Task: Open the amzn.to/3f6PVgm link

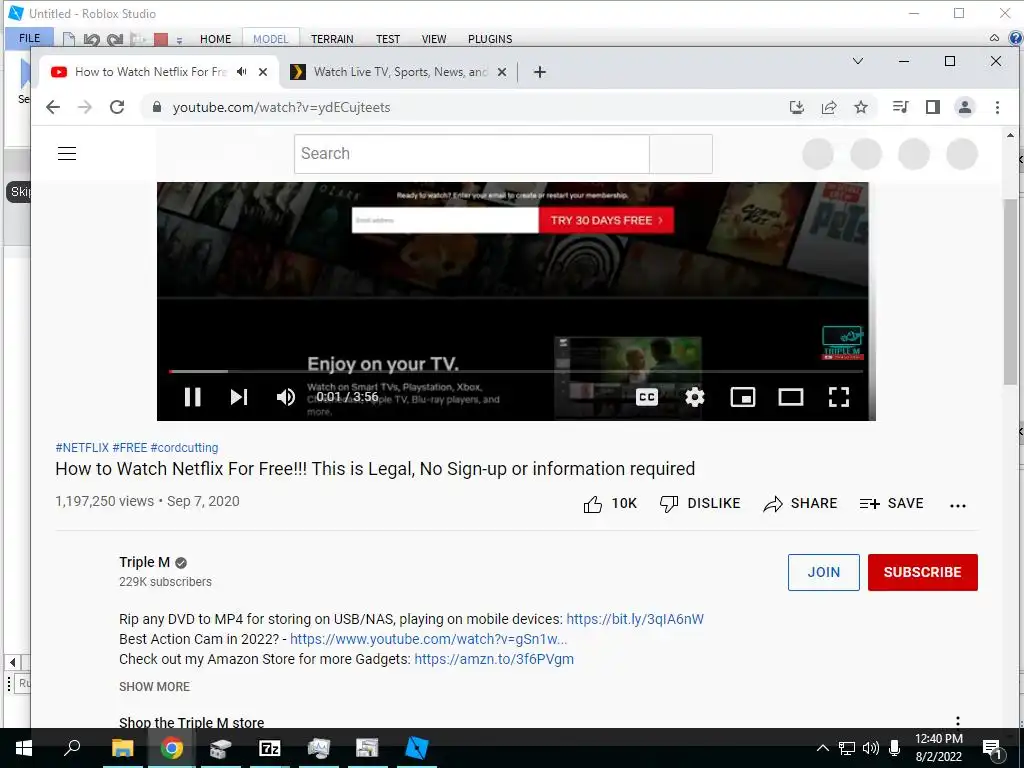Action: (494, 659)
